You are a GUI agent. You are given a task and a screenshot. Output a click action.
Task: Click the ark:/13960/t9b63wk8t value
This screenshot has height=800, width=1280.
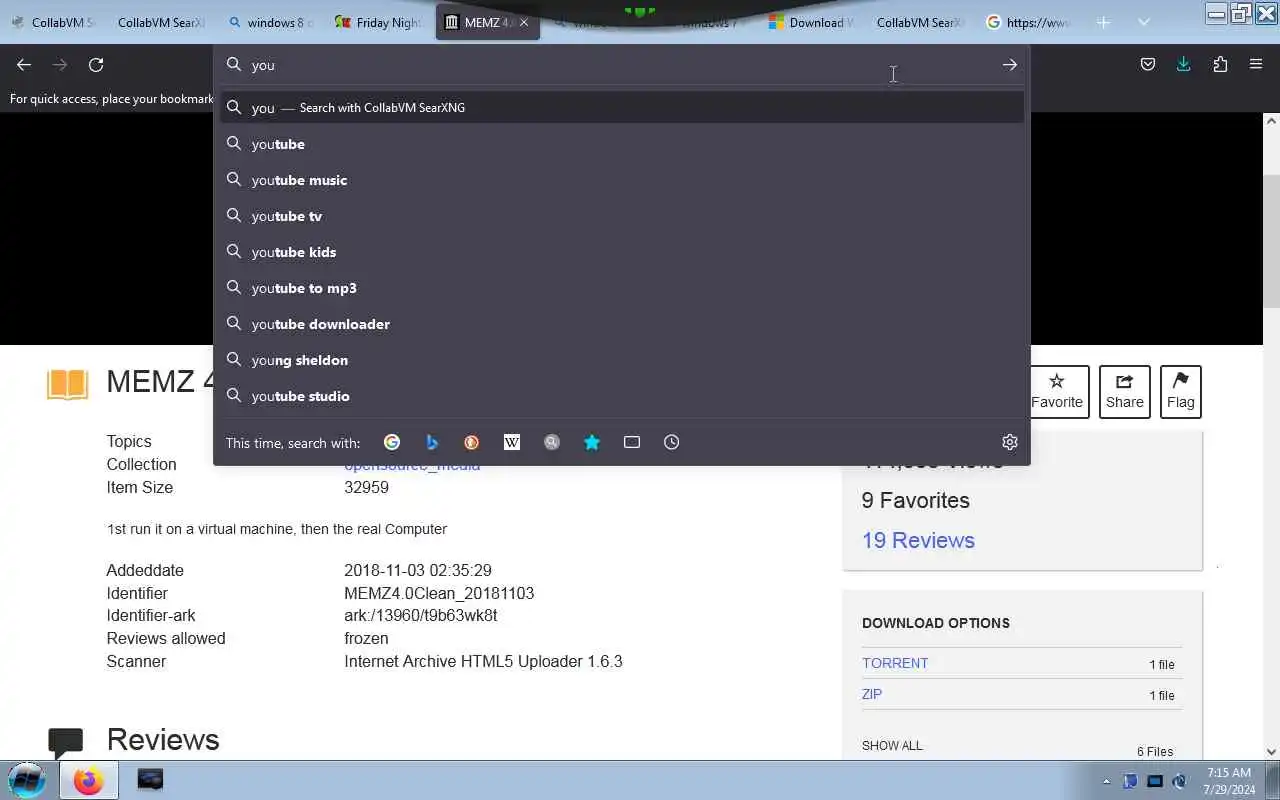coord(420,616)
